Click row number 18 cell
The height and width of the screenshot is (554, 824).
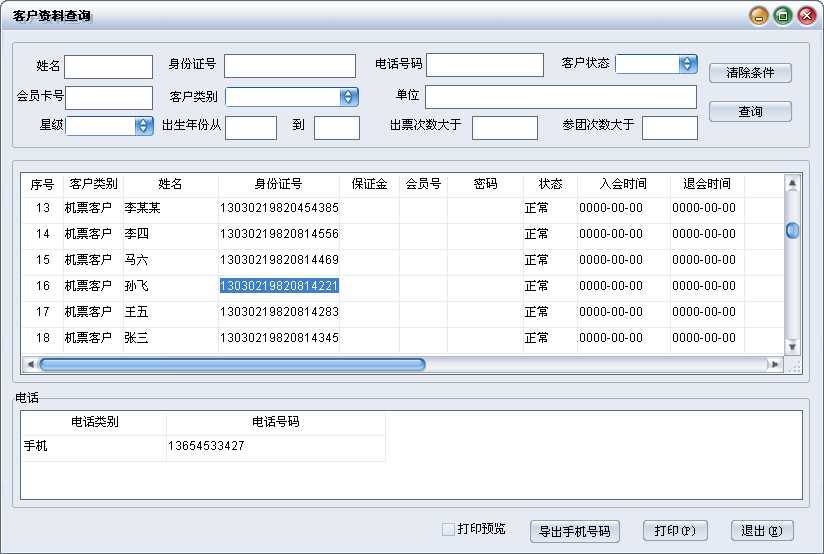click(x=43, y=338)
